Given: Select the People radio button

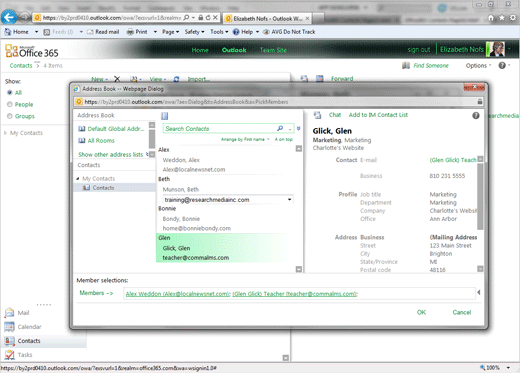Looking at the screenshot, I should click(x=10, y=104).
